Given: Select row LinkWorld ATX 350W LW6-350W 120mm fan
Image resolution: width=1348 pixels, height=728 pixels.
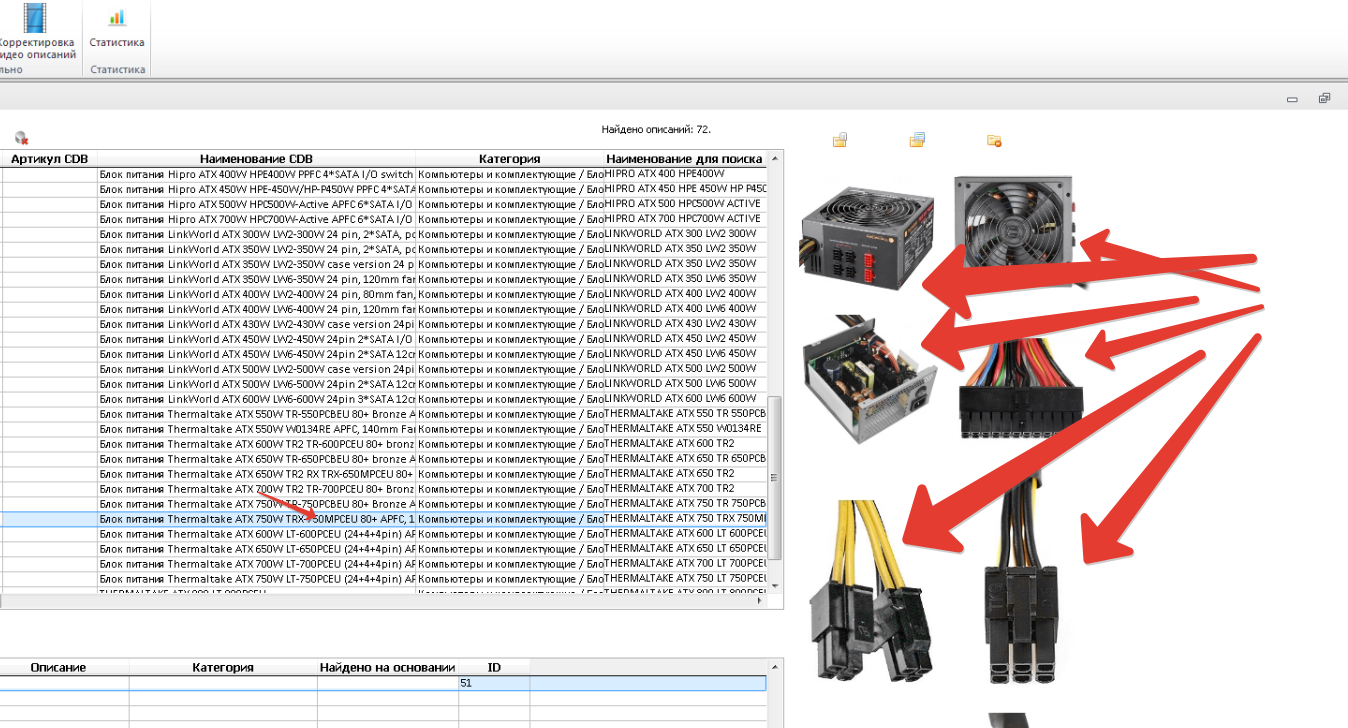Looking at the screenshot, I should click(x=383, y=279).
